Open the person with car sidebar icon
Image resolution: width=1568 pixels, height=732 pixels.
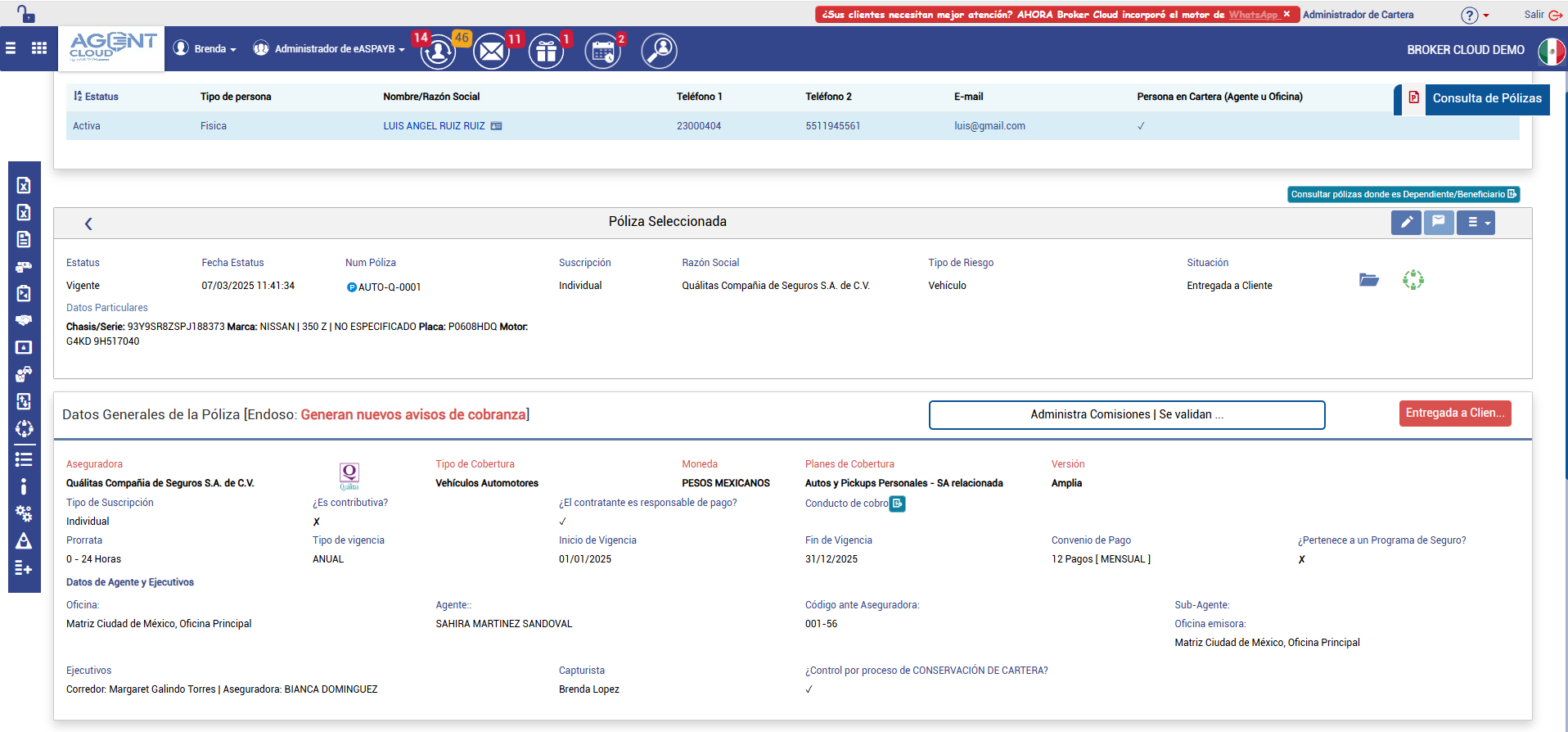tap(24, 374)
